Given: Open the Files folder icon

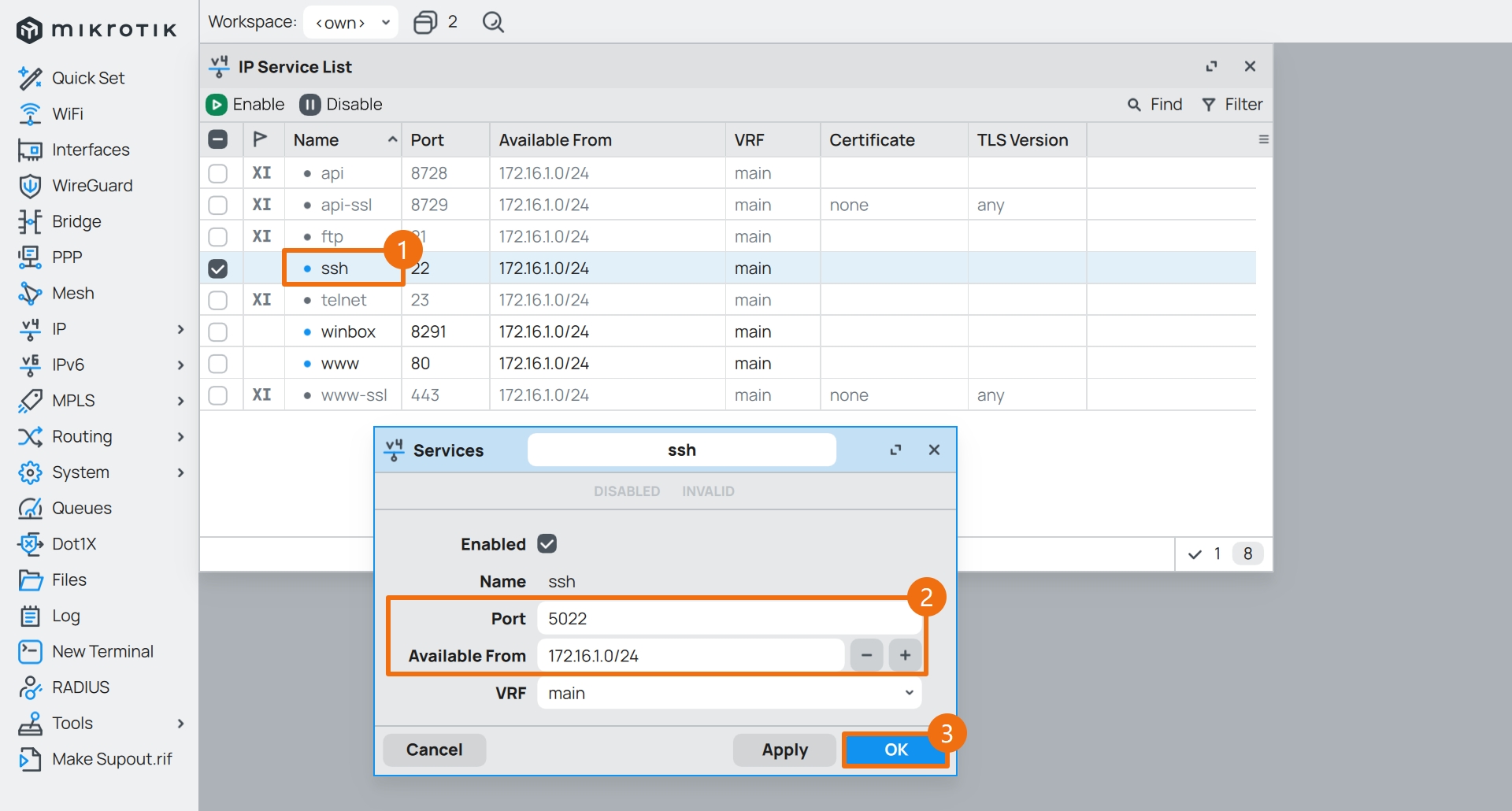Looking at the screenshot, I should [30, 580].
